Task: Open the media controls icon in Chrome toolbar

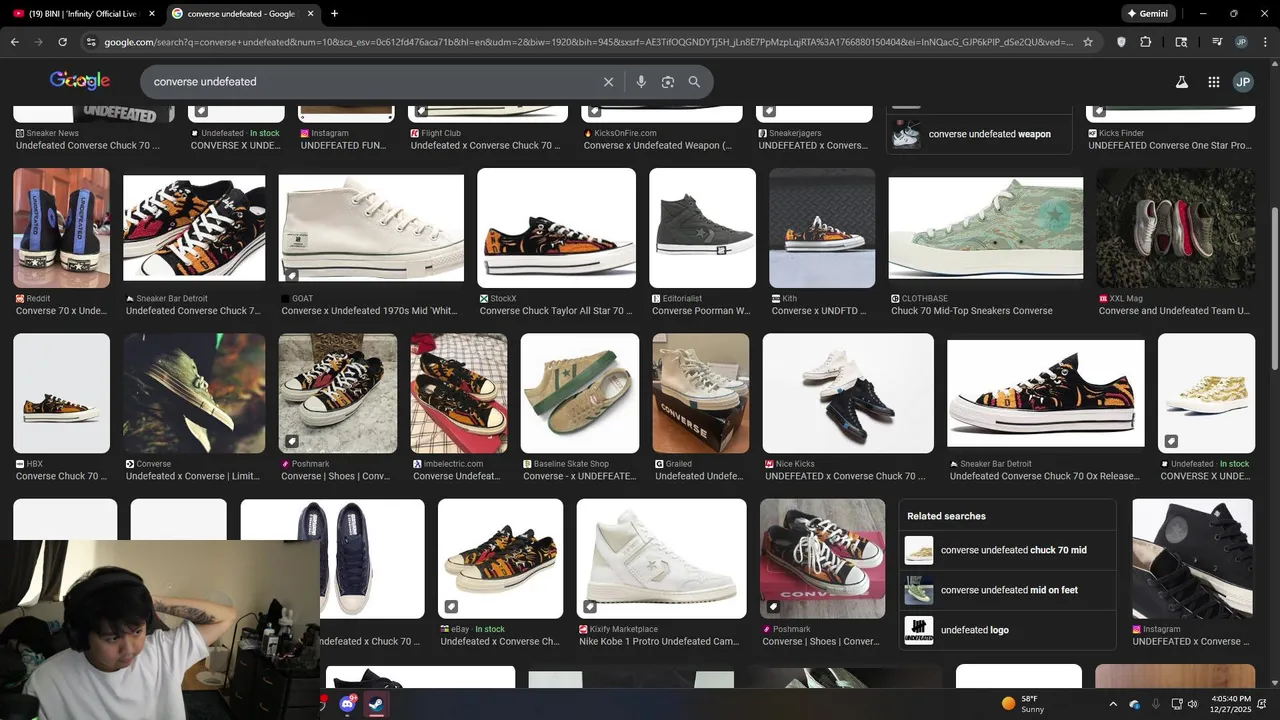Action: point(1217,42)
